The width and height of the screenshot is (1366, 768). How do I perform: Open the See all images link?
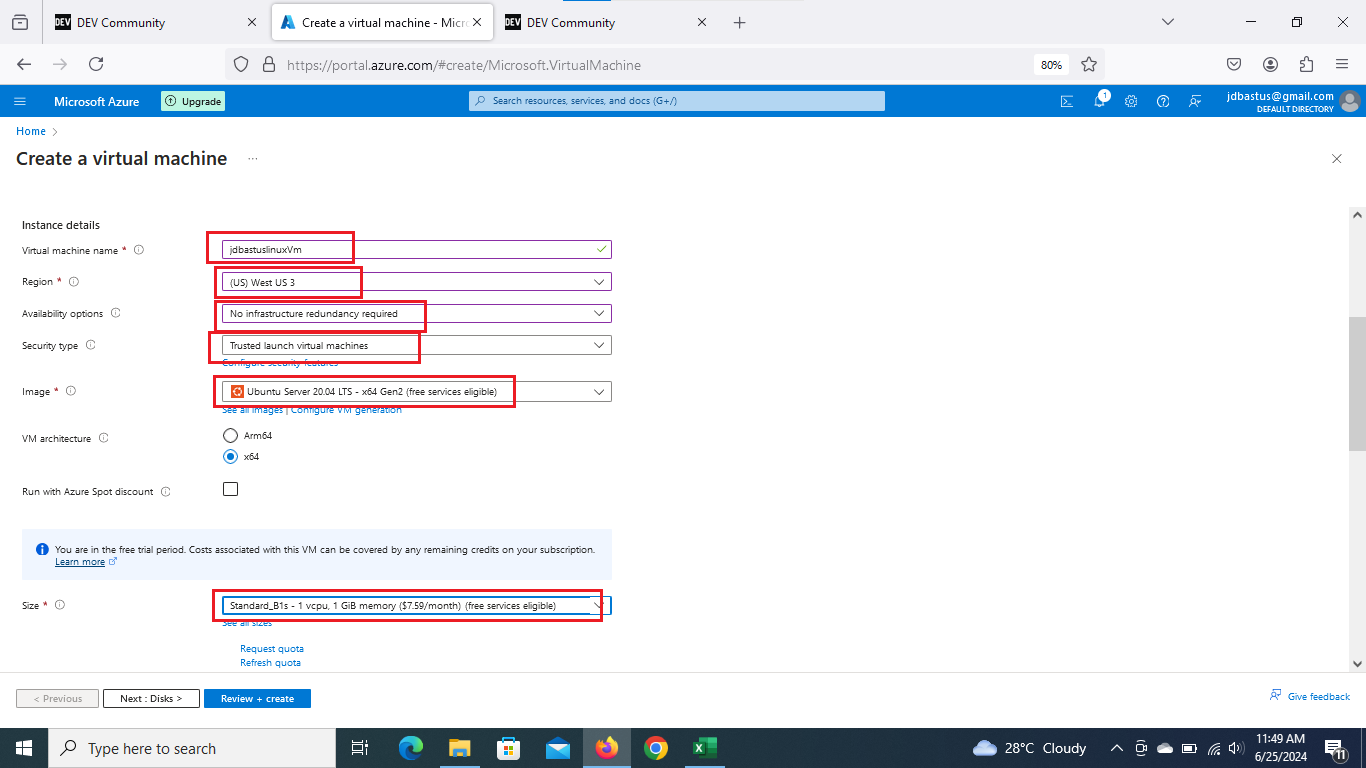pyautogui.click(x=253, y=410)
